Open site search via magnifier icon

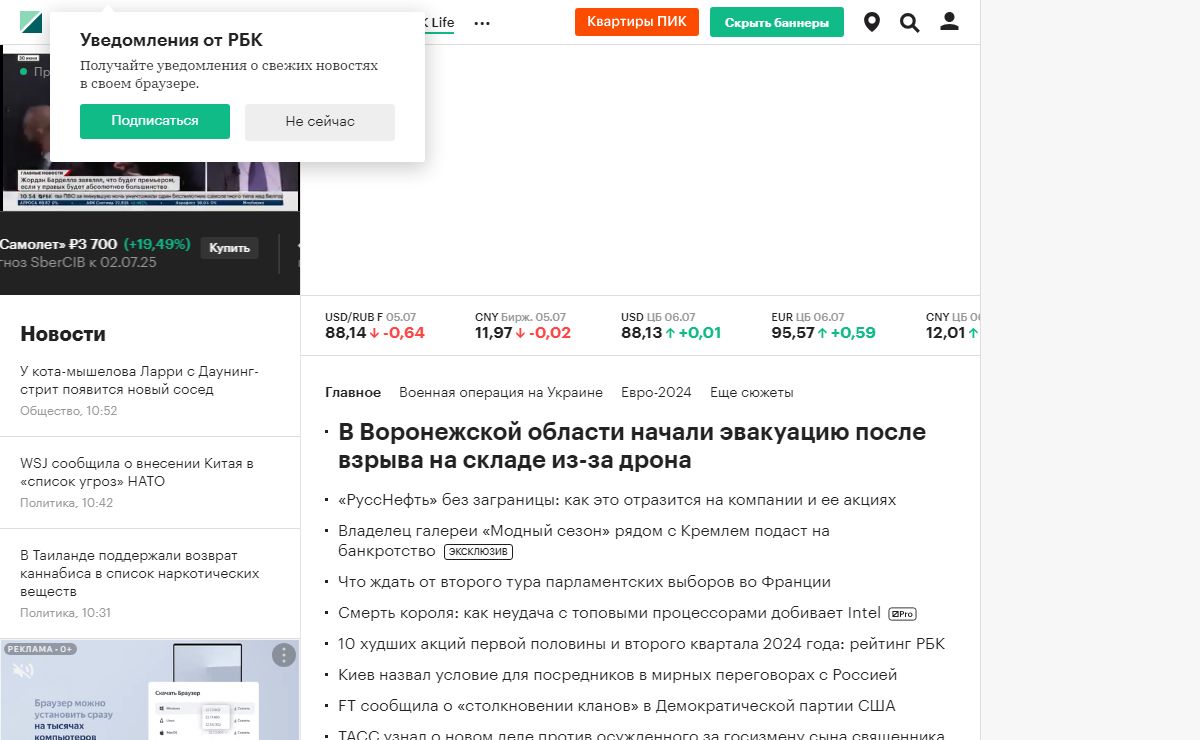[x=910, y=22]
